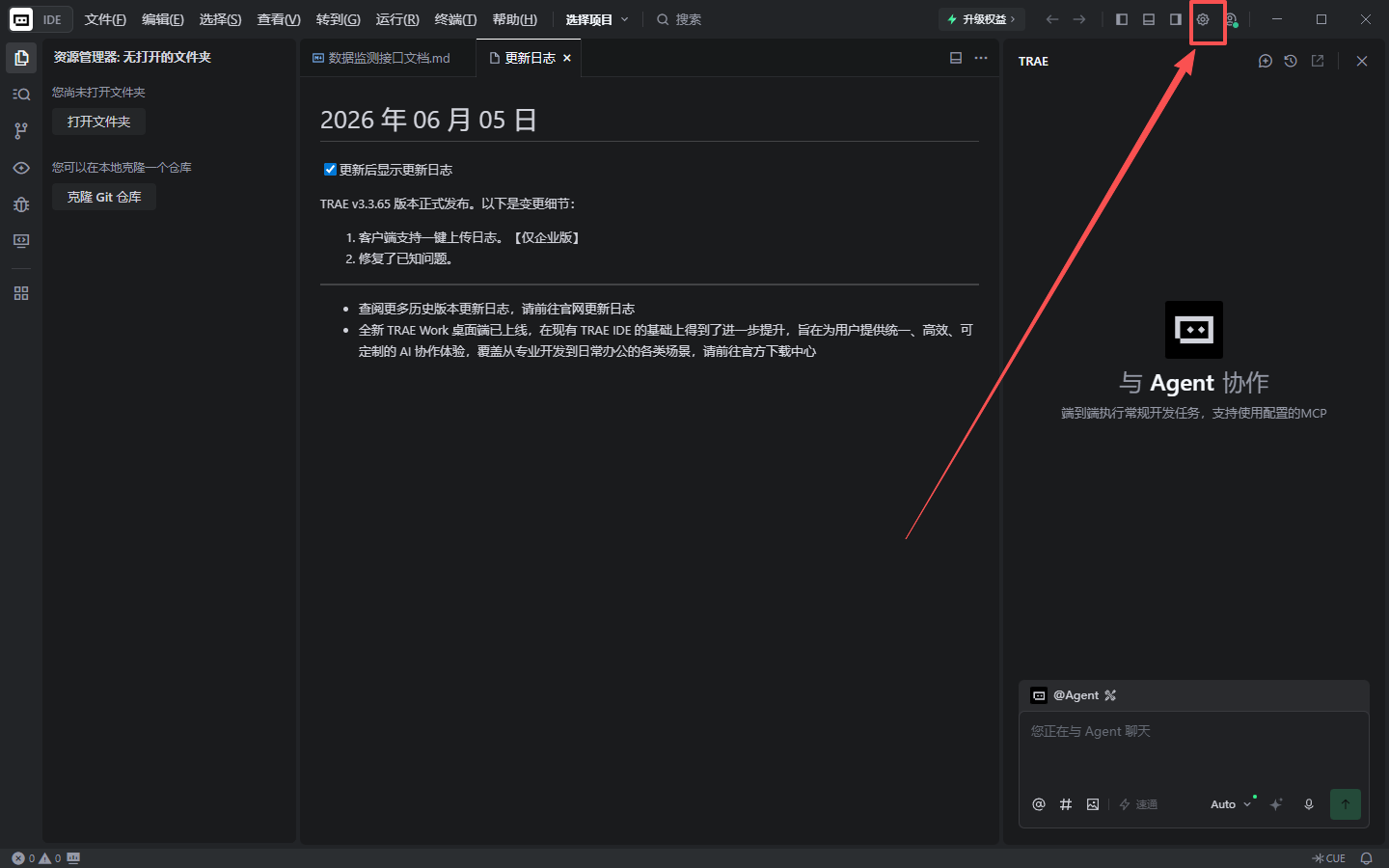Click the ports icon in the status bar

[x=74, y=858]
